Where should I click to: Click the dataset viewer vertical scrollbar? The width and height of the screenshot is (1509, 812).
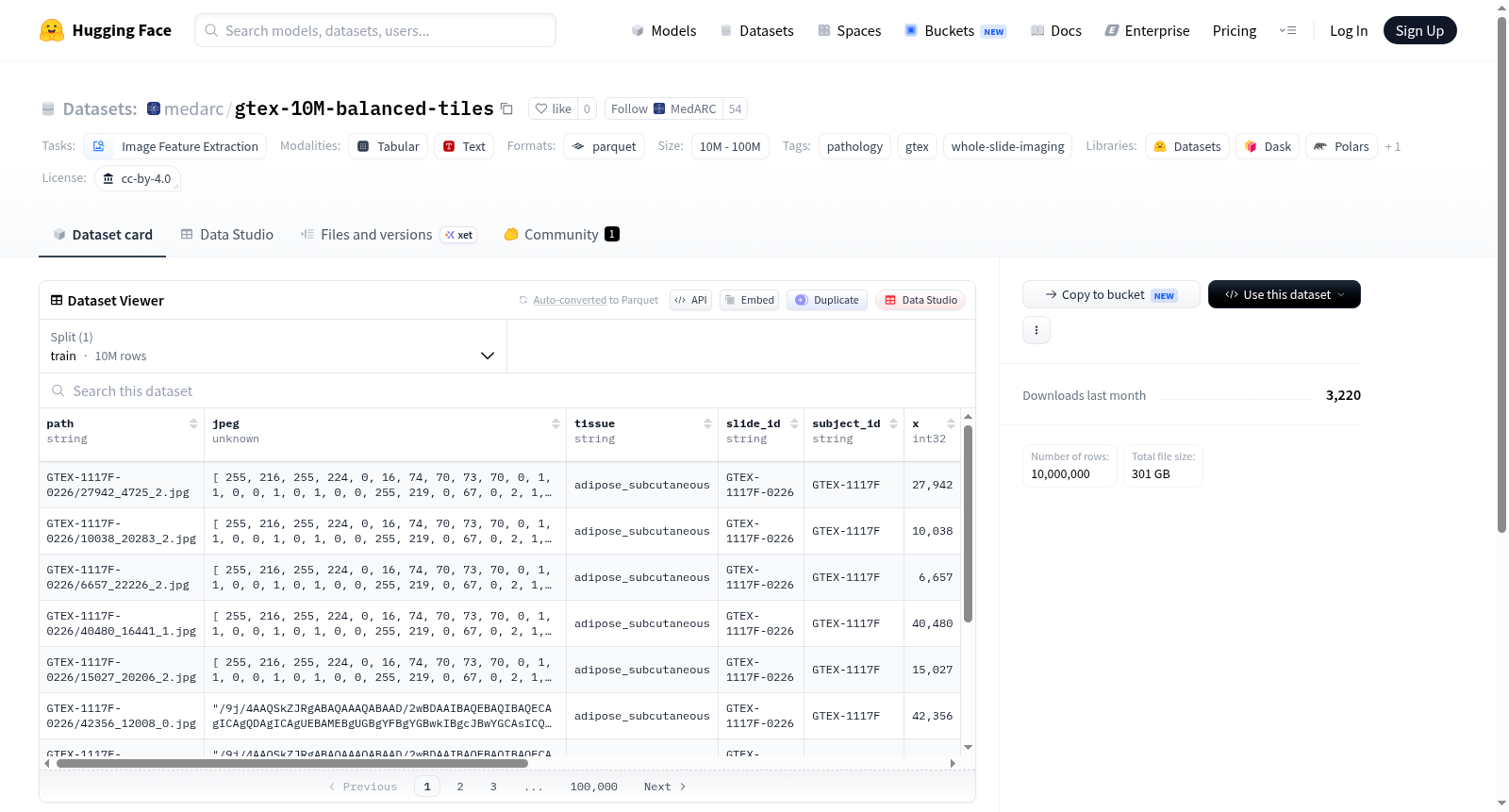click(x=968, y=523)
